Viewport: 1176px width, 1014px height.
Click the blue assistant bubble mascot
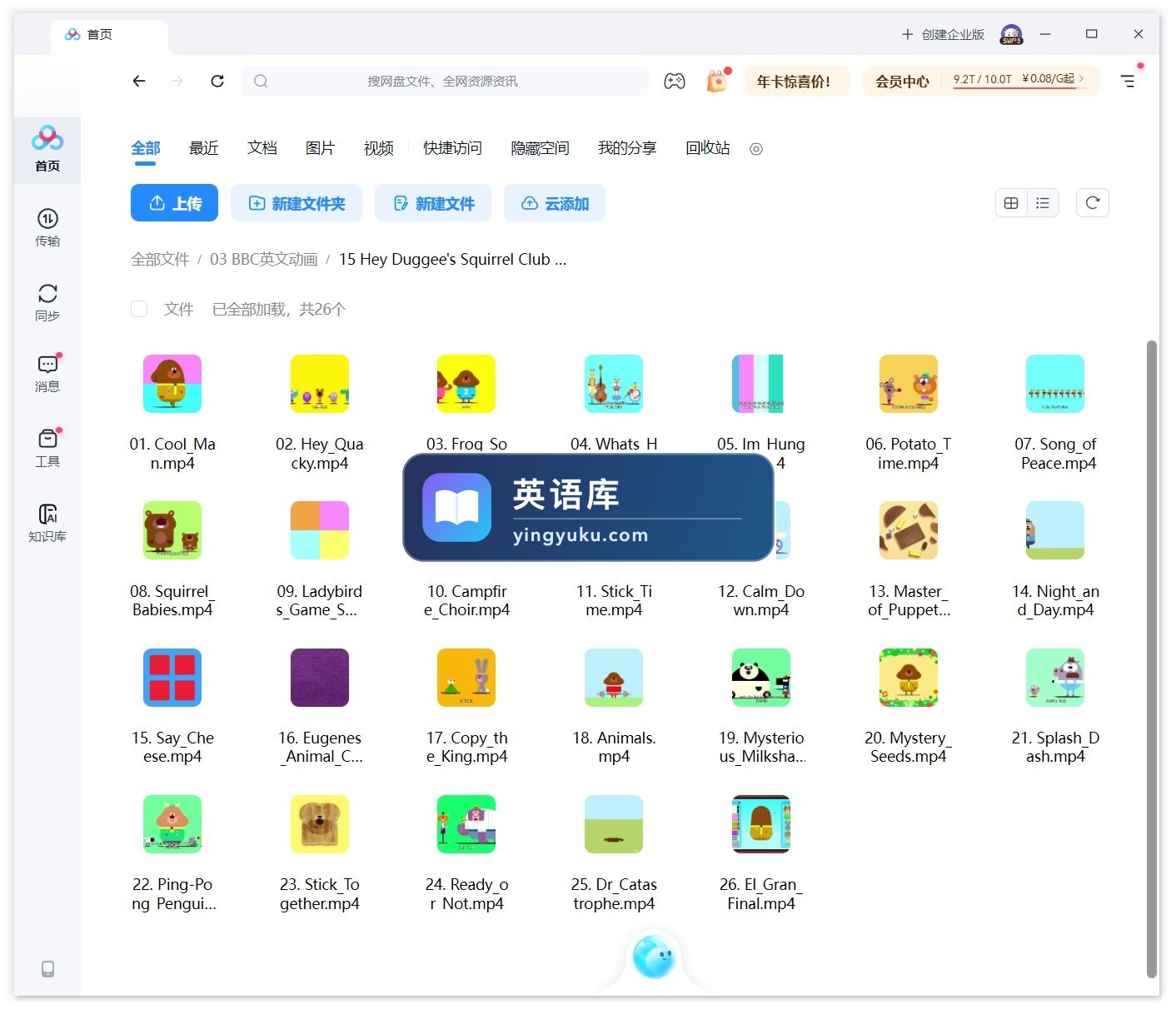pyautogui.click(x=654, y=957)
